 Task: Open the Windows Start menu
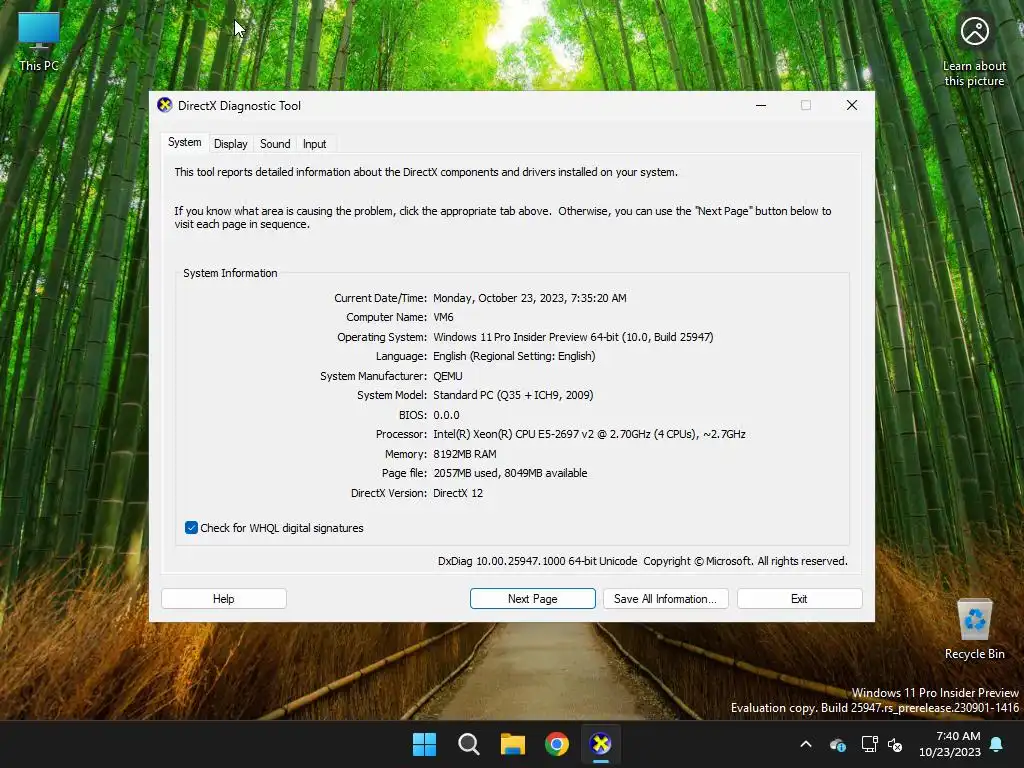point(424,744)
